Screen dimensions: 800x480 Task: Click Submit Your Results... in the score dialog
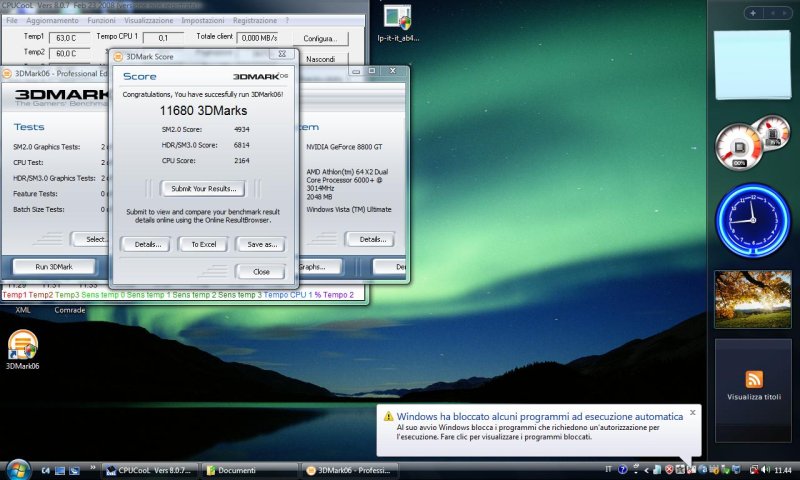[x=203, y=189]
